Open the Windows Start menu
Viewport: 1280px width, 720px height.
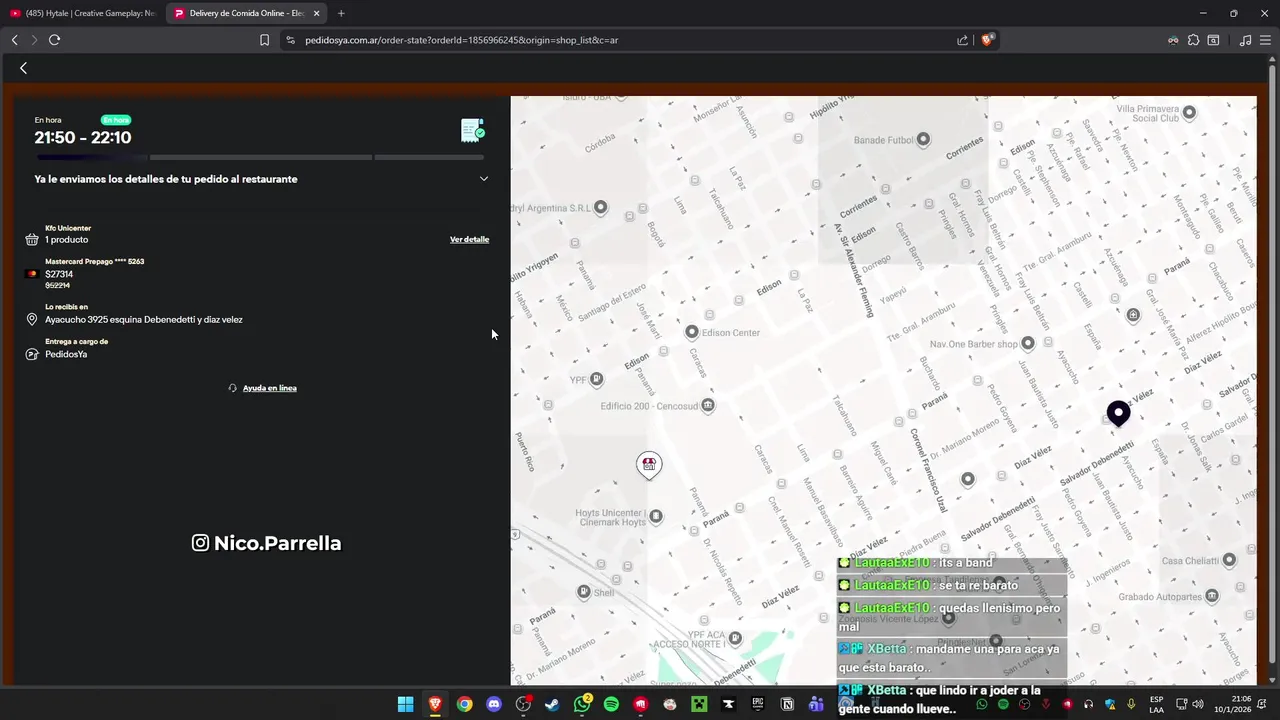(405, 704)
